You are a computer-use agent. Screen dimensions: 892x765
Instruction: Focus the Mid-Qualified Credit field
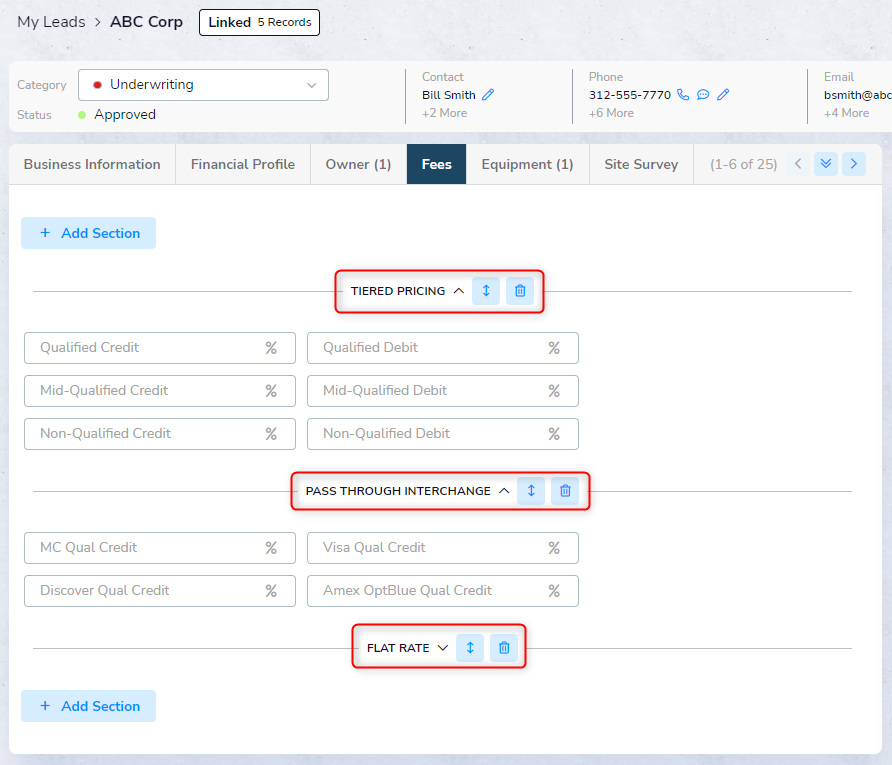pyautogui.click(x=160, y=391)
